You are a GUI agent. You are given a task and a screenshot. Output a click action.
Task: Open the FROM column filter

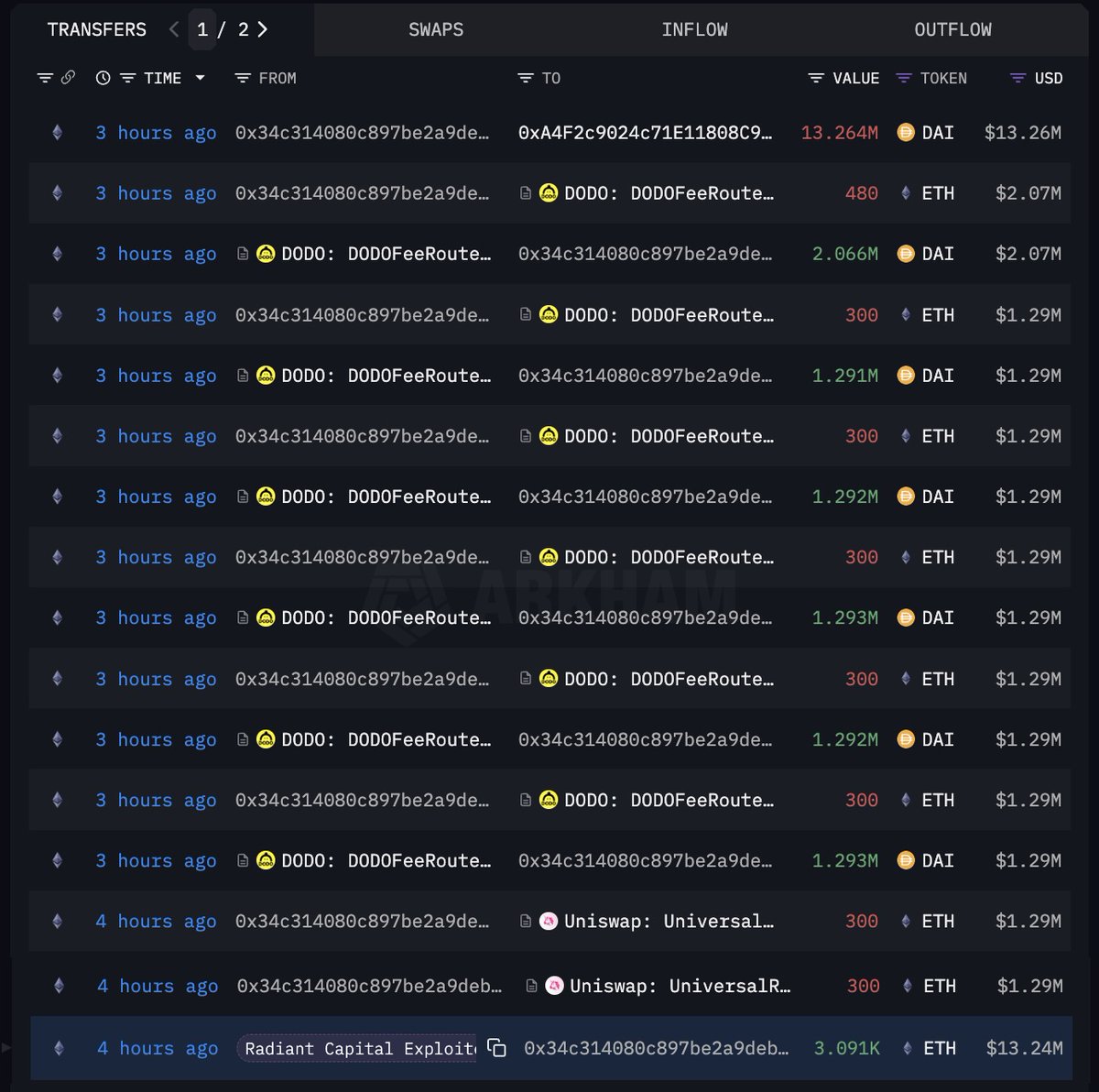(243, 79)
